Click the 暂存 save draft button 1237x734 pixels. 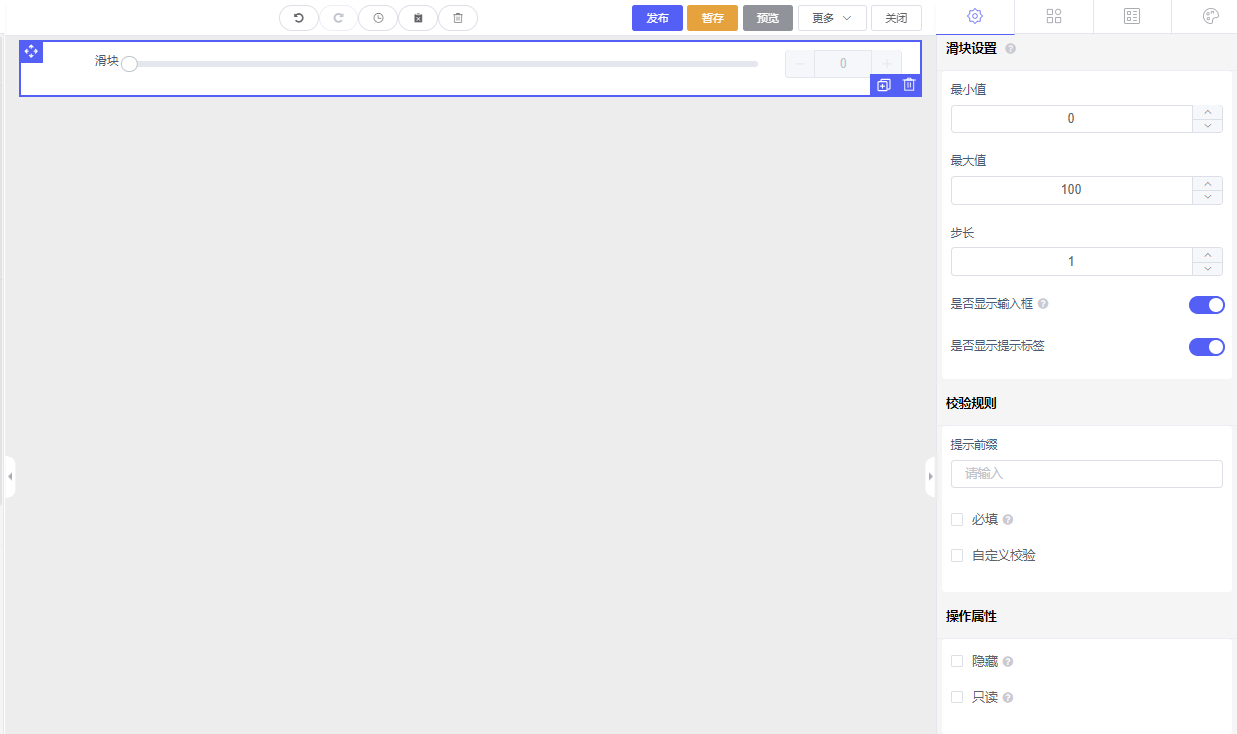coord(712,18)
